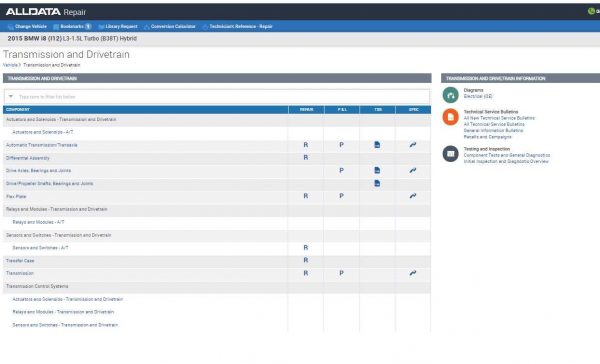Open Repair icon for Sensors and Switches - A/T

tap(306, 248)
